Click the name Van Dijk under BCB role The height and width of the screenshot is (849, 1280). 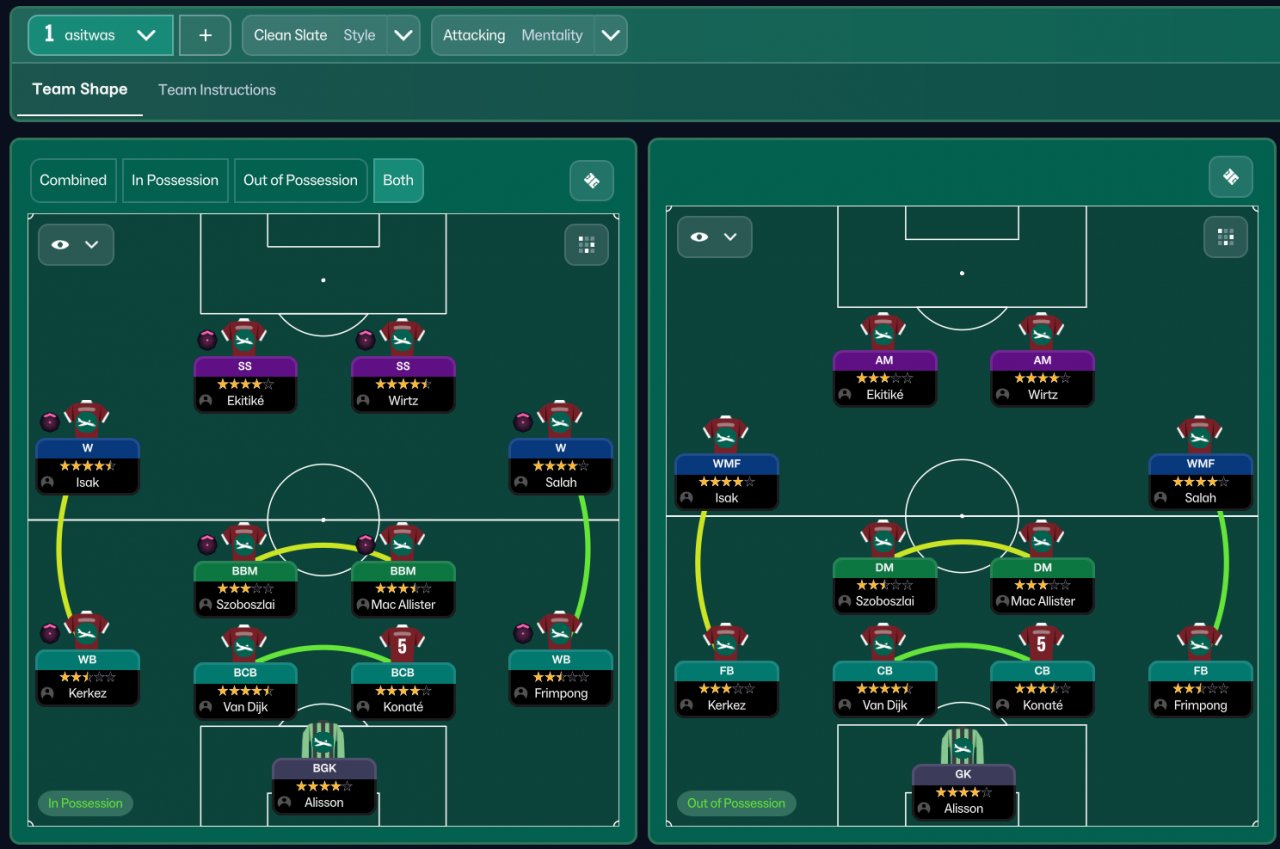click(245, 707)
